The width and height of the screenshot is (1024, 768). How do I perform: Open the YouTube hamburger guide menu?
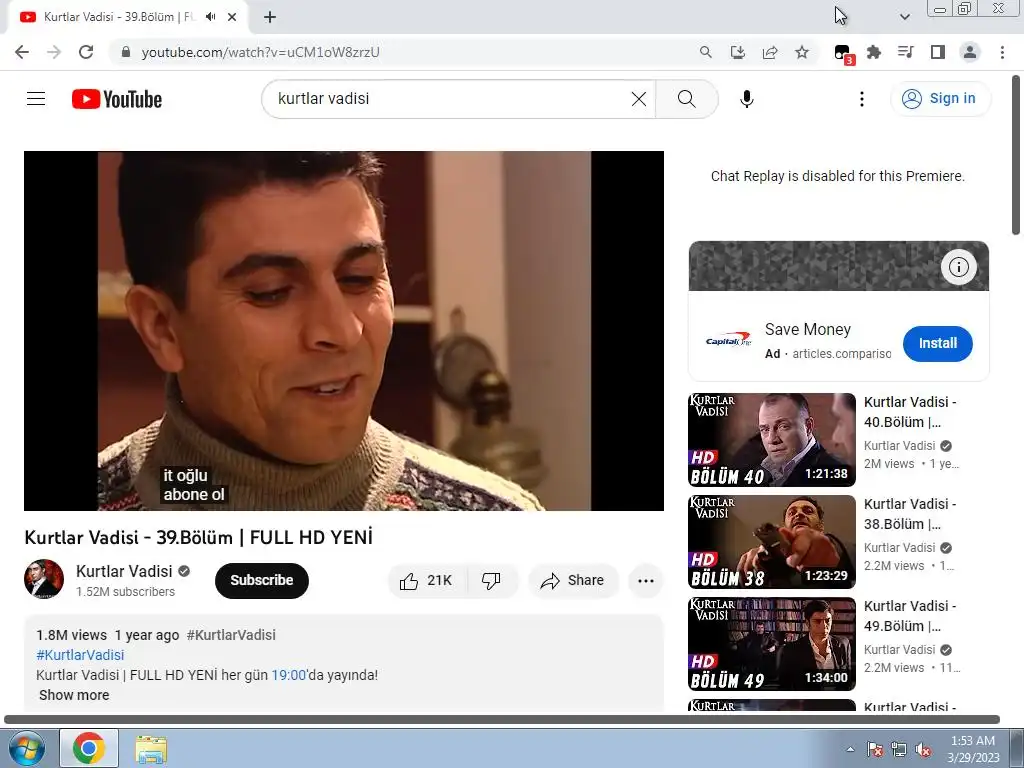tap(36, 99)
